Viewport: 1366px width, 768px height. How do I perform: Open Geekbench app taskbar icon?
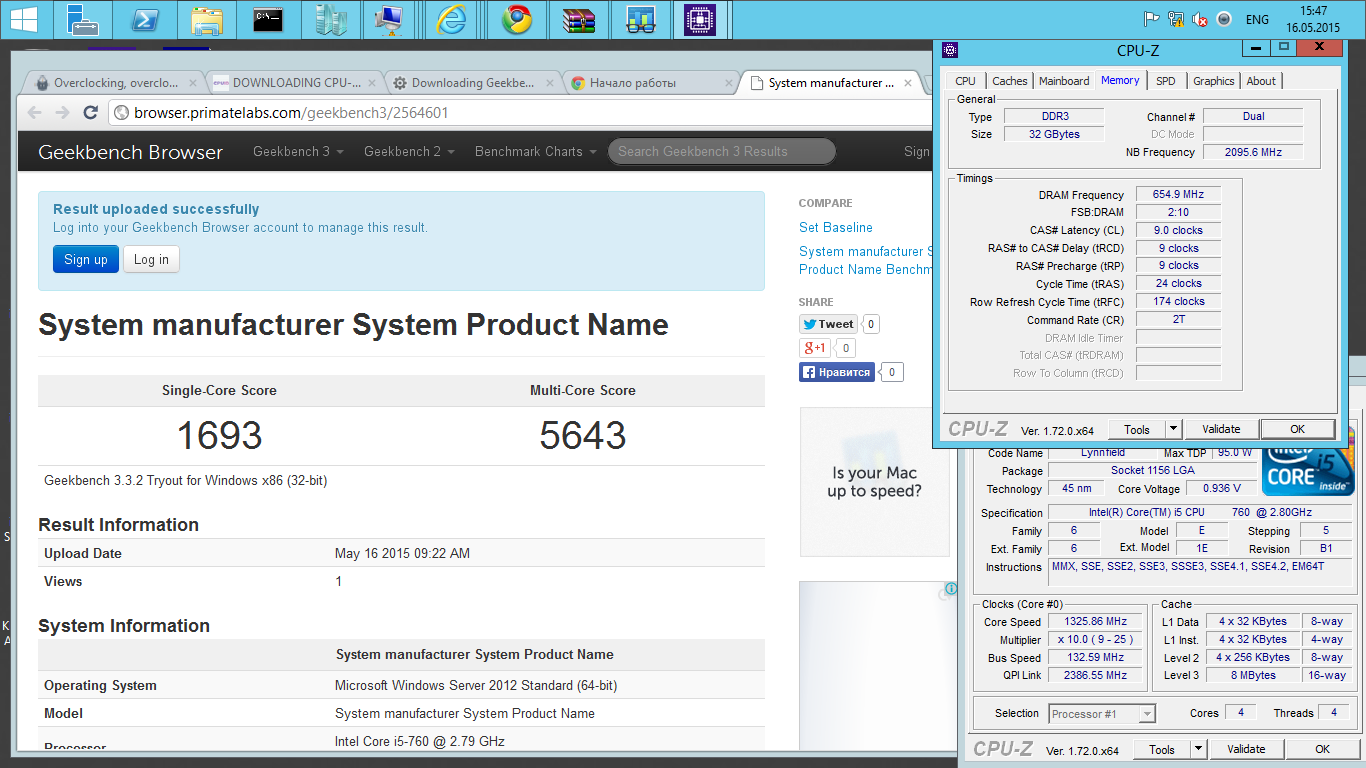pos(639,19)
